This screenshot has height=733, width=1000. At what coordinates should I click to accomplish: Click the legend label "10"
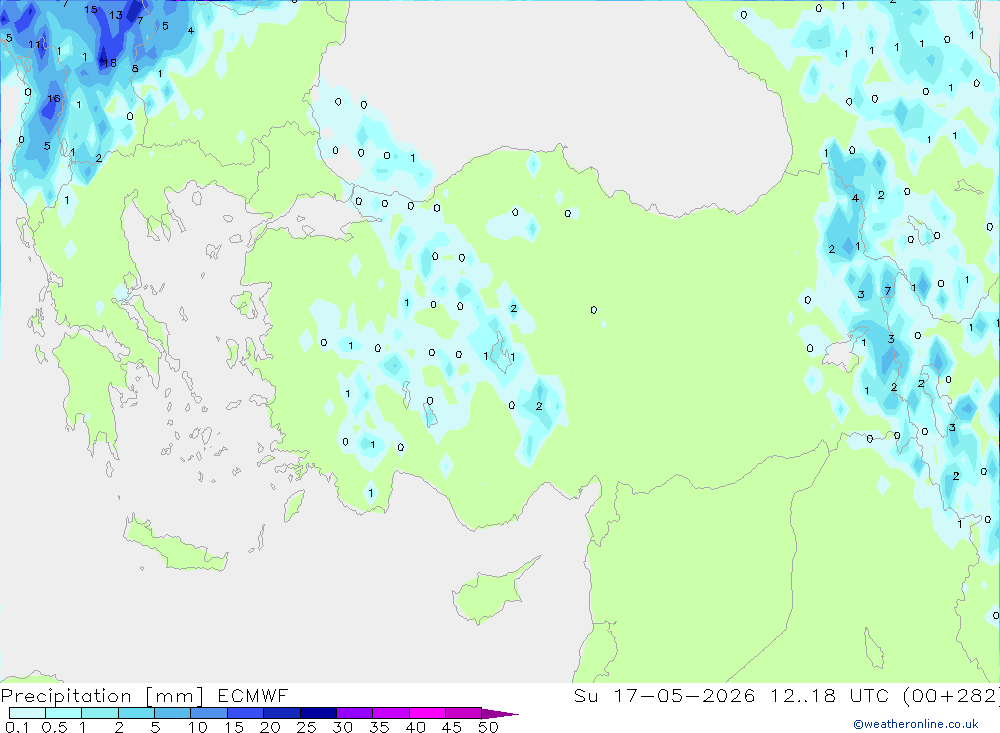tap(197, 727)
